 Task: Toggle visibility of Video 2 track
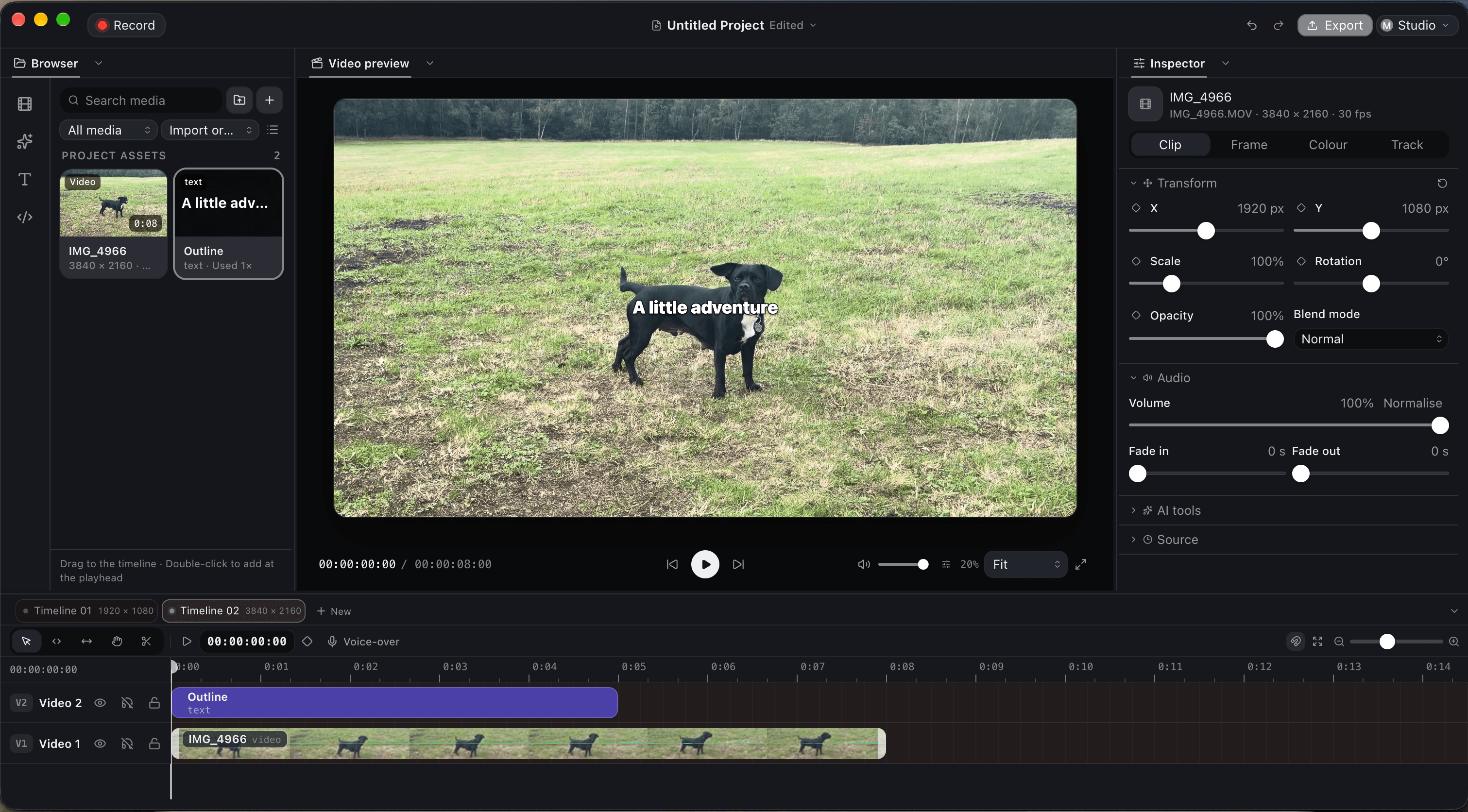(100, 703)
